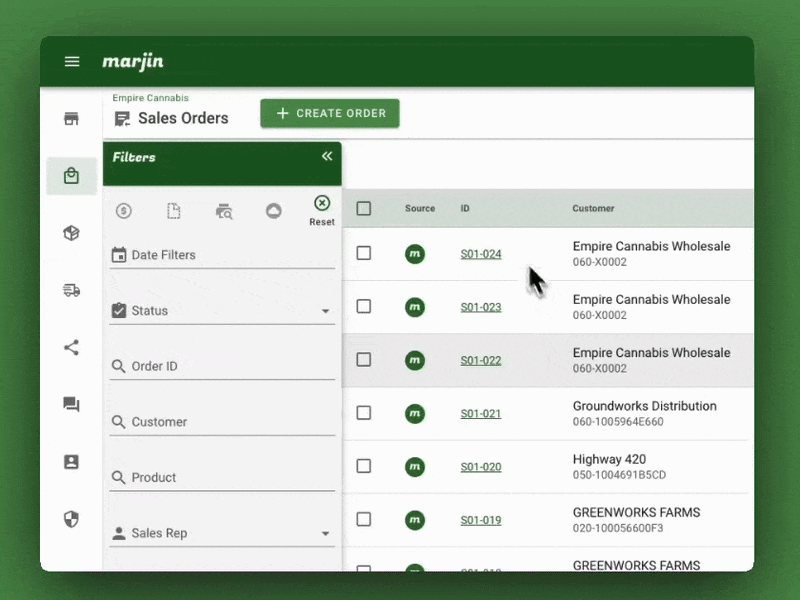
Task: Click the shield compliance icon
Action: [x=71, y=518]
